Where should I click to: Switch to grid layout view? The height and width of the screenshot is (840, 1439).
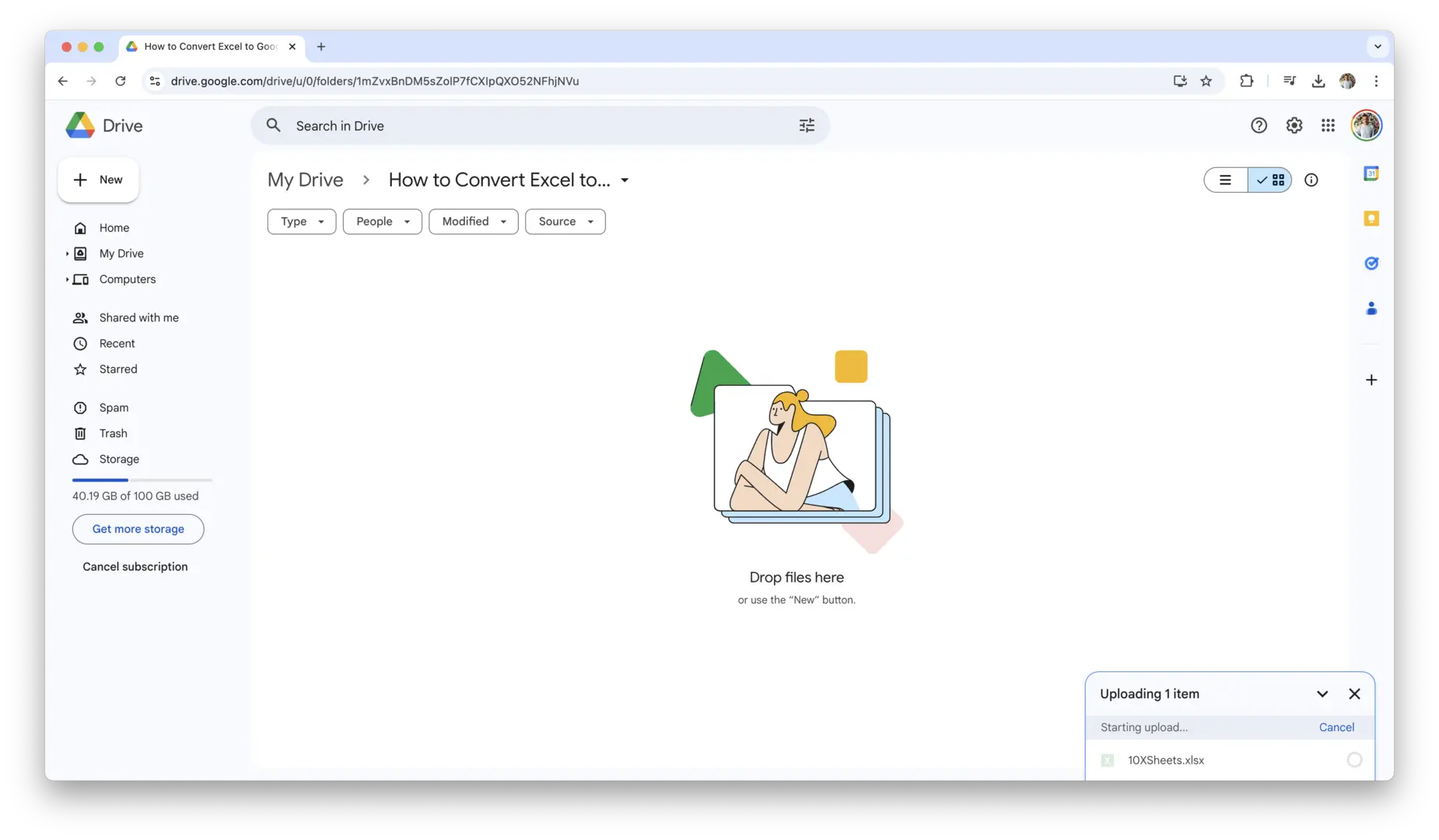[1270, 180]
